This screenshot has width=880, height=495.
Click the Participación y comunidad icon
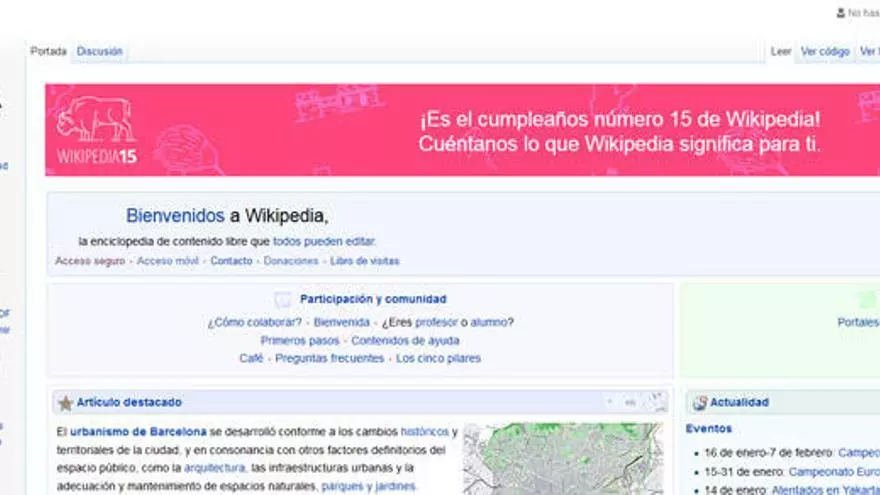(x=284, y=299)
